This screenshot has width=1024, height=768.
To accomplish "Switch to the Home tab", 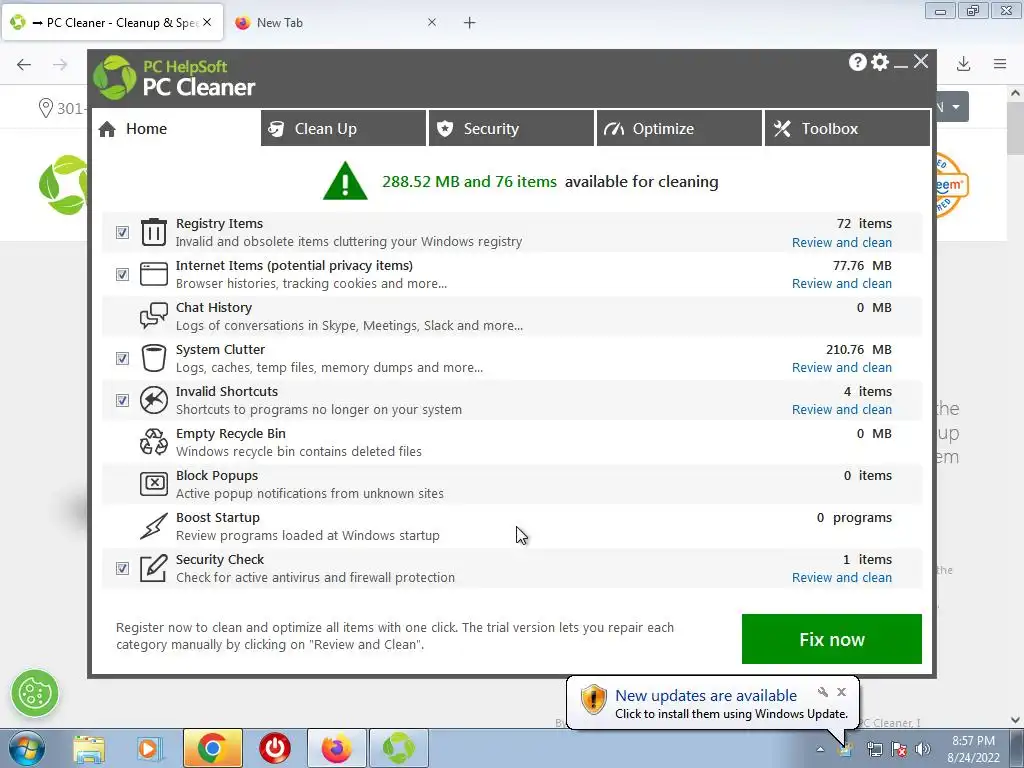I will pos(175,129).
